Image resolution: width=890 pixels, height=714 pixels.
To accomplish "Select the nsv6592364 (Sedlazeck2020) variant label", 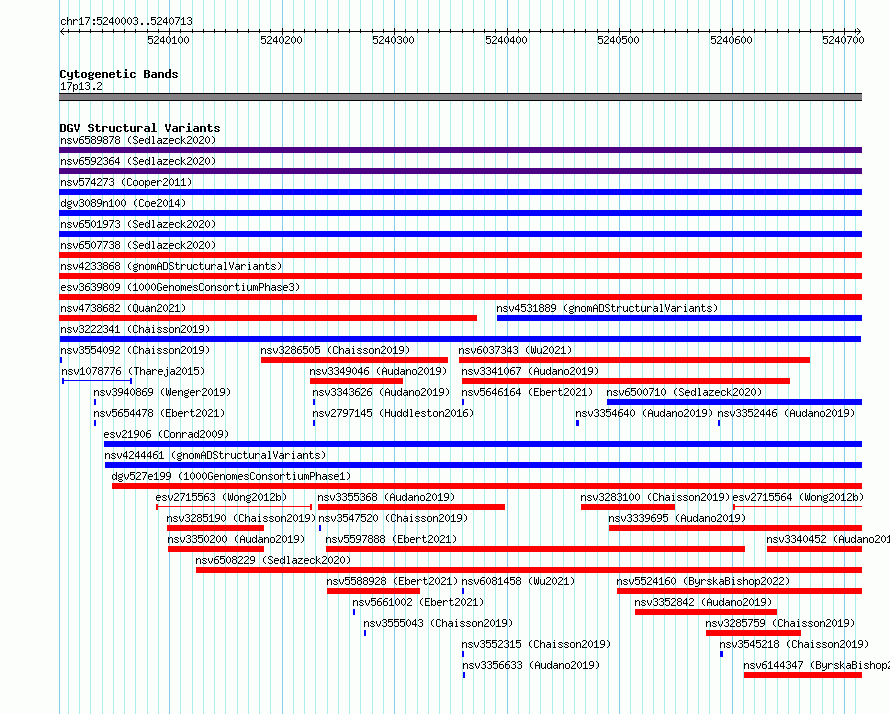I will 138,161.
